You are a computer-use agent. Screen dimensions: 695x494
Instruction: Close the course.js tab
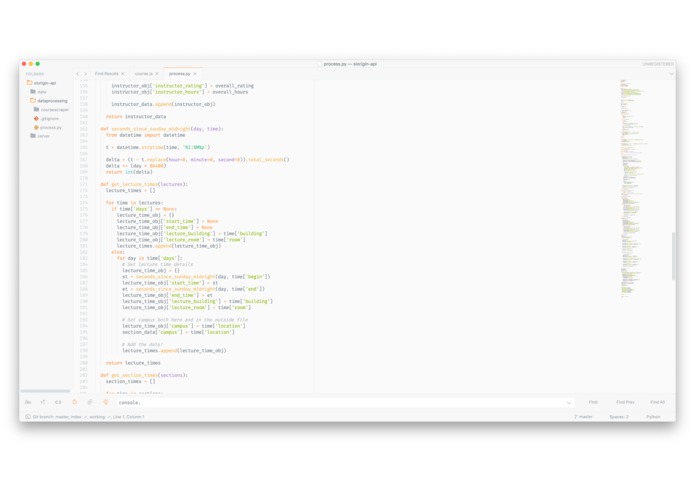(x=157, y=74)
